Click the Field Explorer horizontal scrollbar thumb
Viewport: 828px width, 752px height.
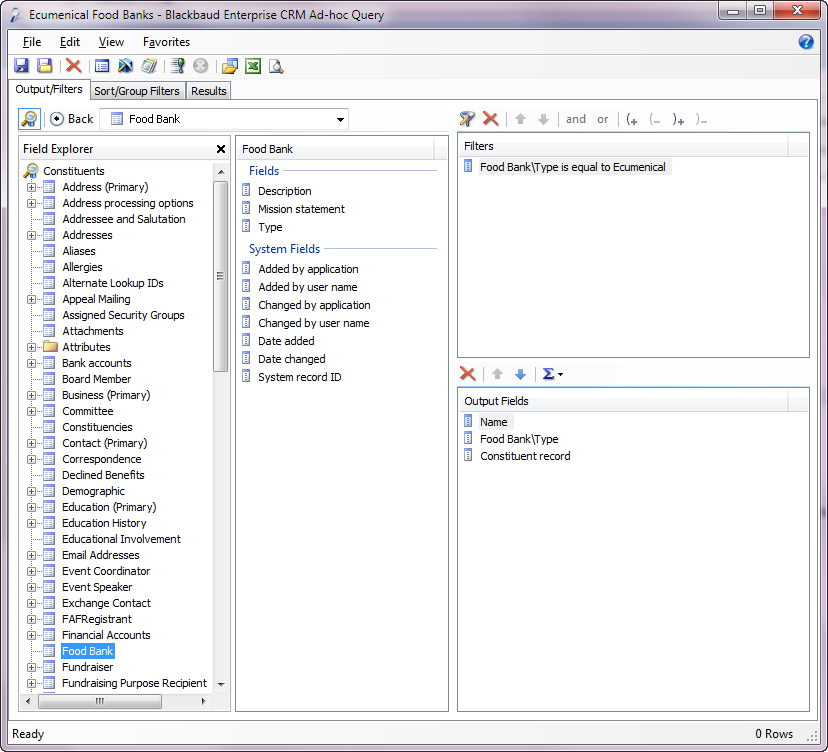click(100, 701)
